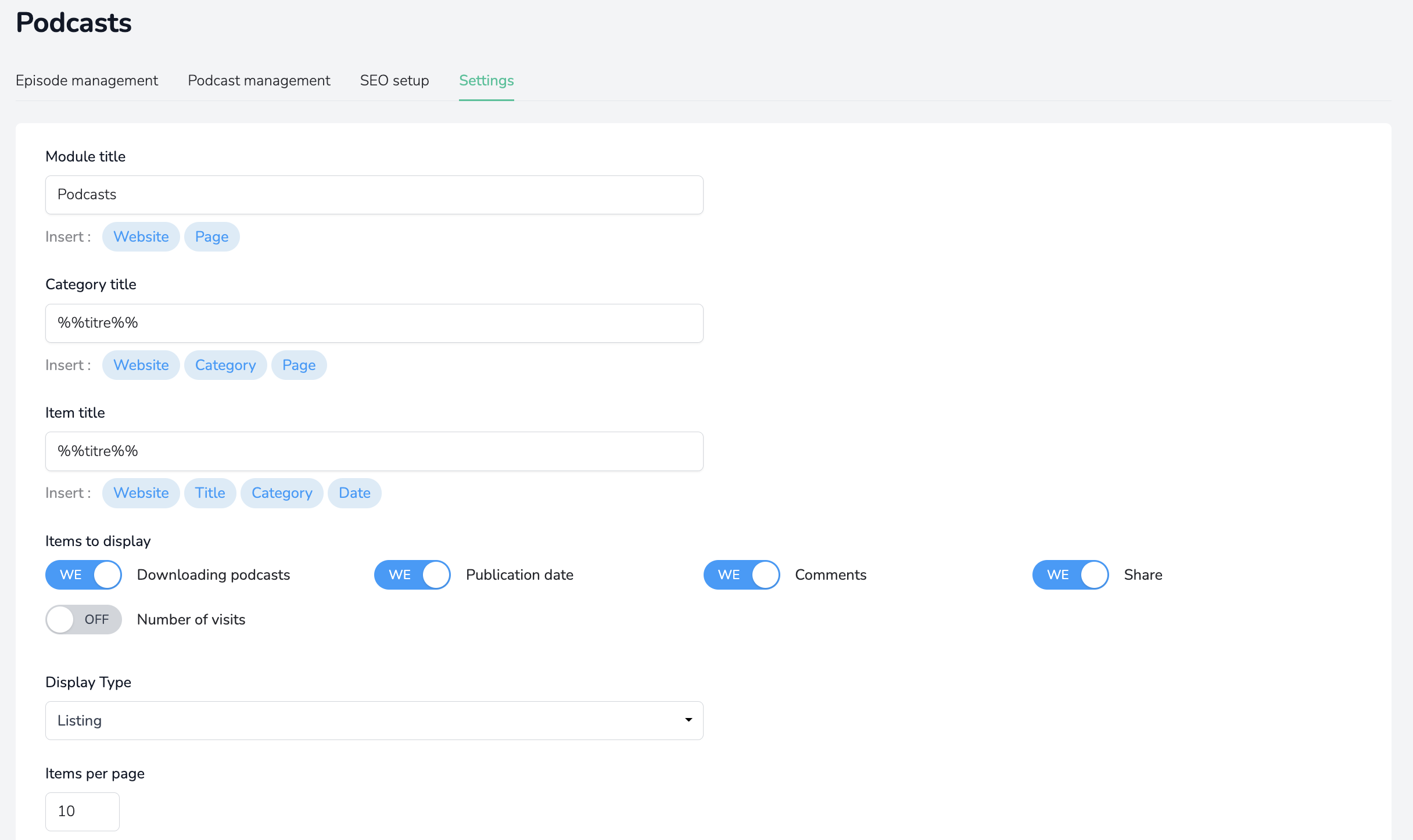1413x840 pixels.
Task: Toggle the Publication date switch
Action: 413,575
